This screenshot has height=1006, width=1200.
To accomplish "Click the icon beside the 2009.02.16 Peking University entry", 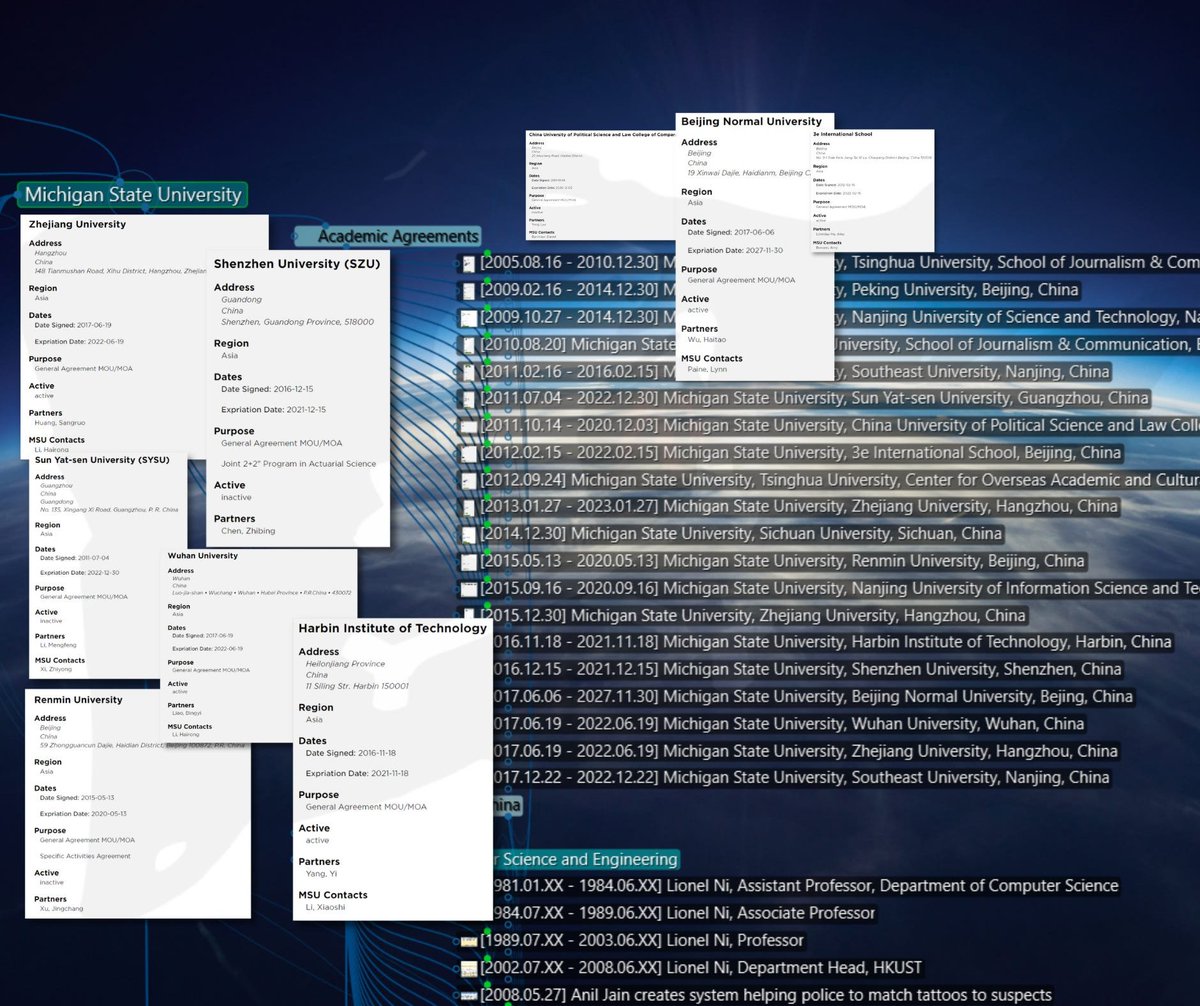I will pos(468,291).
